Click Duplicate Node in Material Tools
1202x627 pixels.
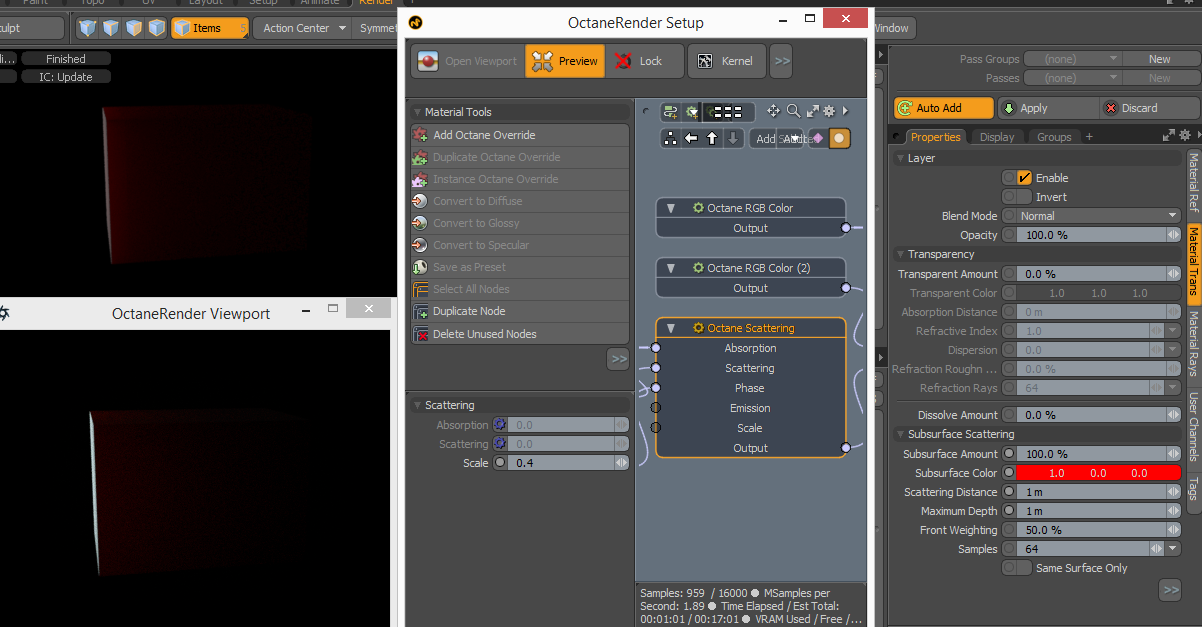(520, 311)
